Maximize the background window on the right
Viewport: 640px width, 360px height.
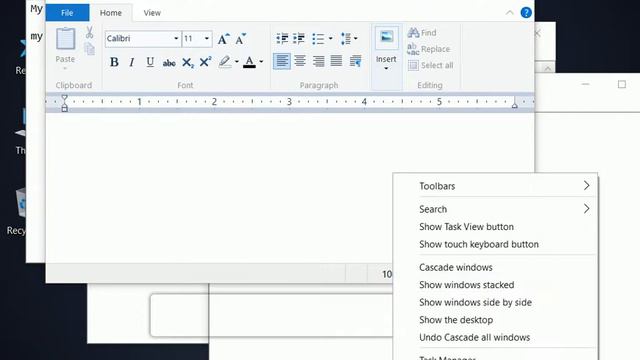pyautogui.click(x=622, y=84)
